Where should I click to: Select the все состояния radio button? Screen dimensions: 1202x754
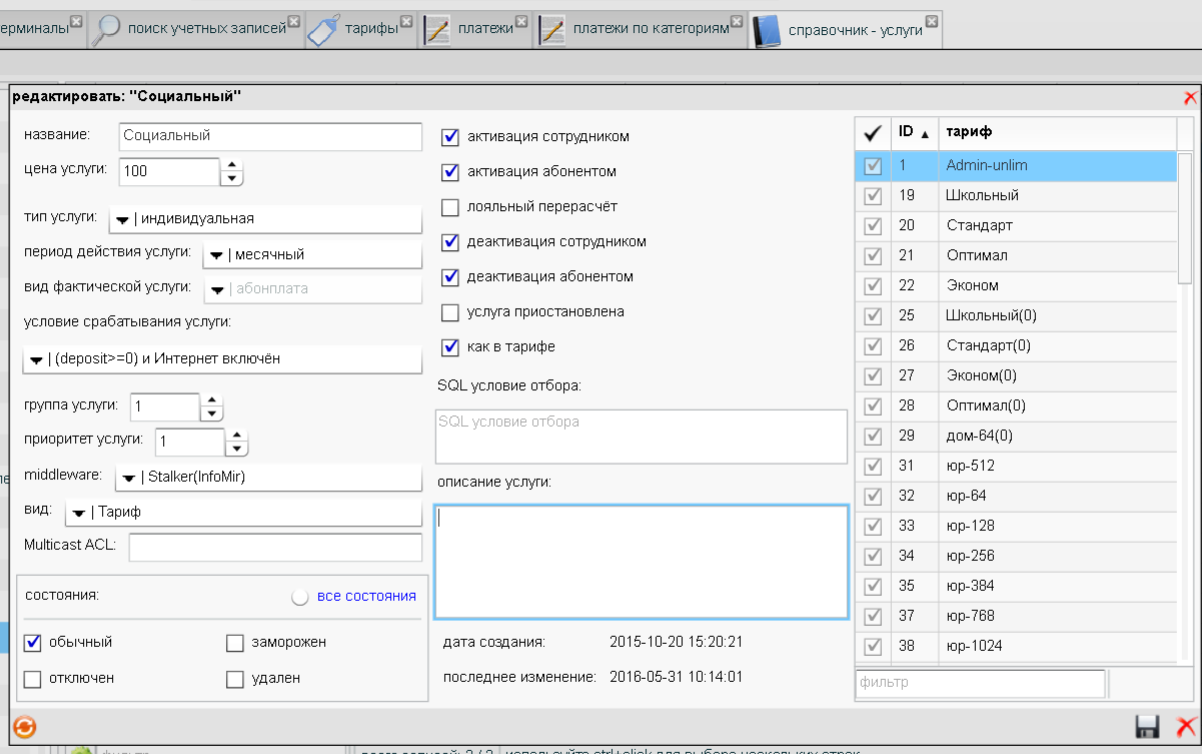tap(300, 597)
